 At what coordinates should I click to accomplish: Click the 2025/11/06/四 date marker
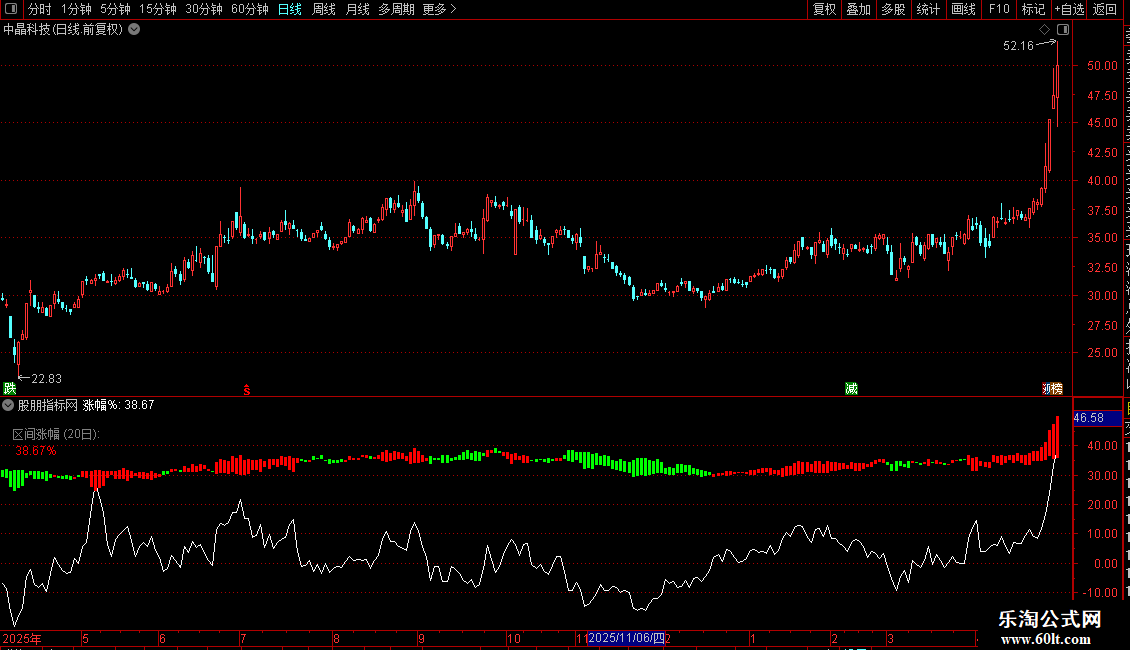(626, 638)
